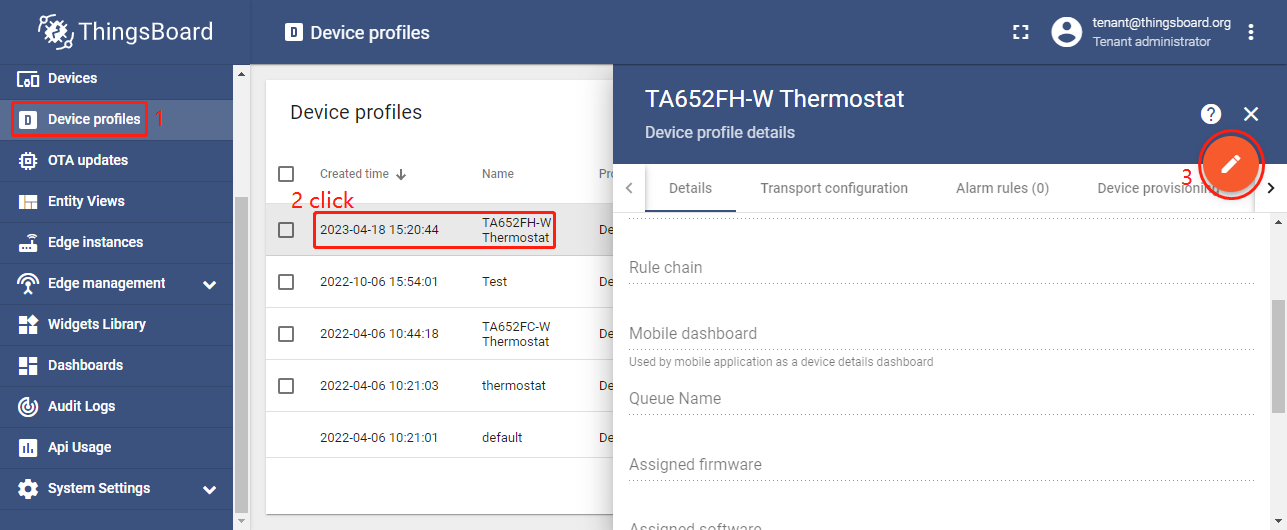
Task: Expand the System Settings submenu
Action: click(209, 489)
